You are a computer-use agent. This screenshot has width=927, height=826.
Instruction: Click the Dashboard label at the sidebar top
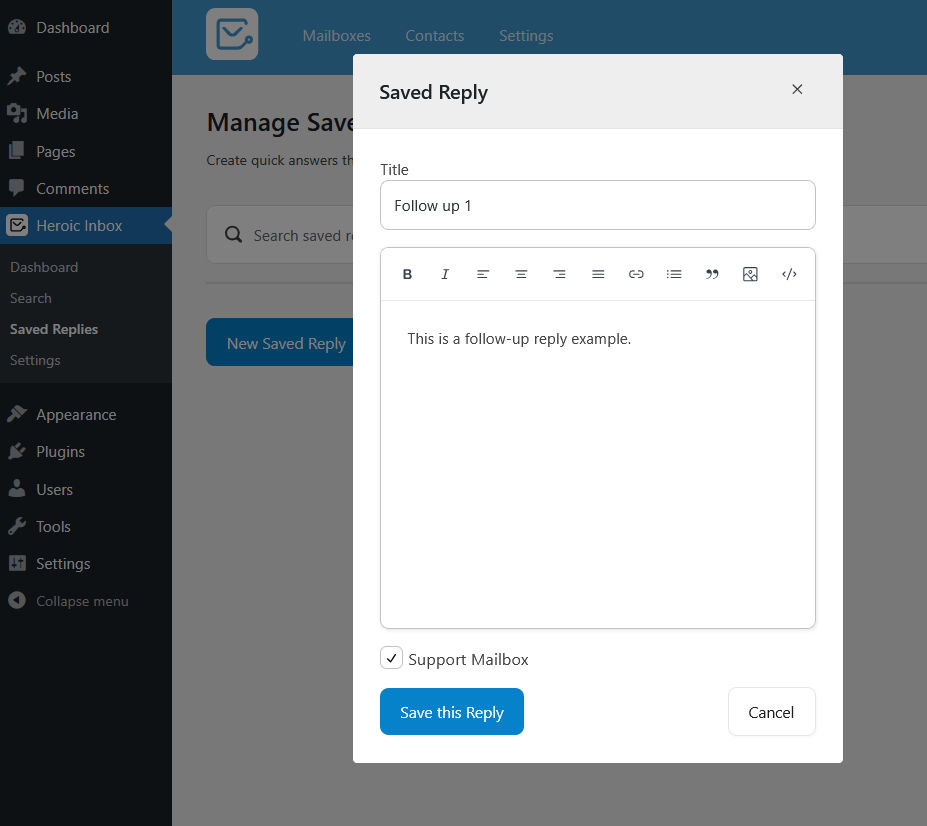click(73, 28)
